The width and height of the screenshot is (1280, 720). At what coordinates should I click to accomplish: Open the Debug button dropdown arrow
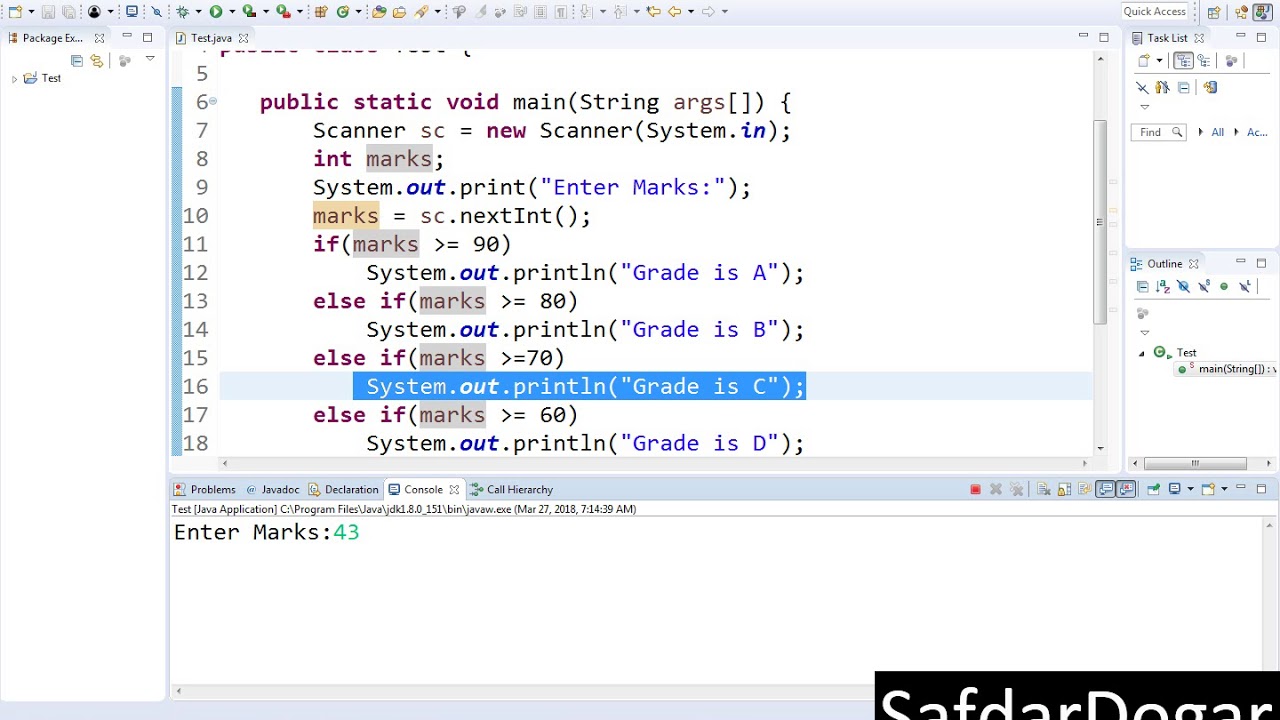click(x=199, y=12)
